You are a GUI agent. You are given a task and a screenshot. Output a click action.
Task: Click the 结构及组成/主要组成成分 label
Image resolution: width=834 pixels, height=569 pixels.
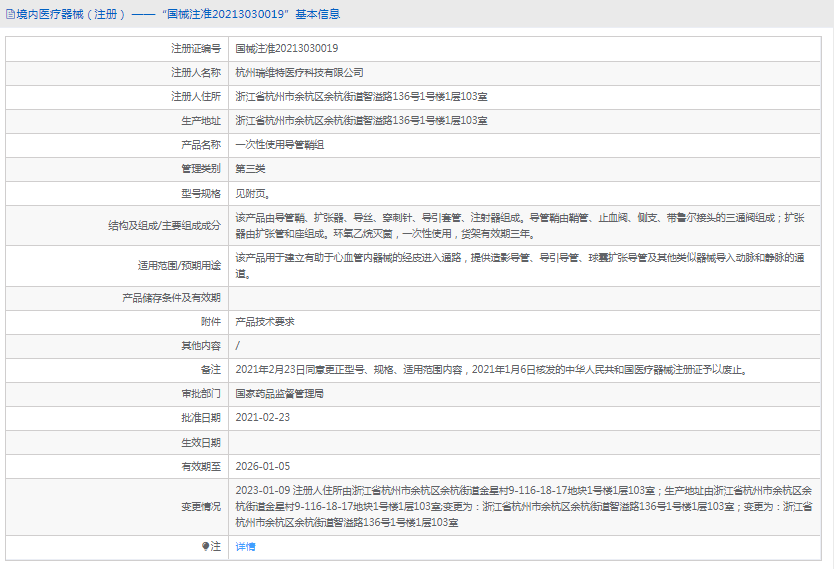click(x=164, y=225)
